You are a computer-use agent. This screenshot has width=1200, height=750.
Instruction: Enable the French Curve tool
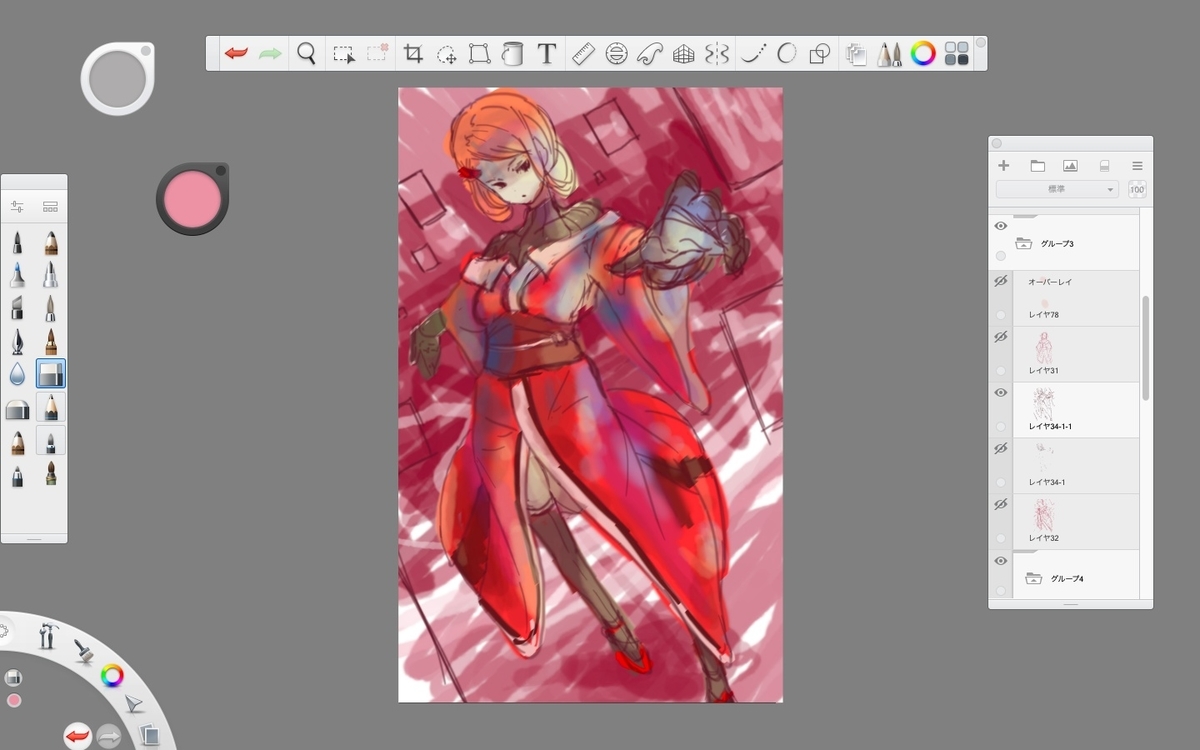650,54
